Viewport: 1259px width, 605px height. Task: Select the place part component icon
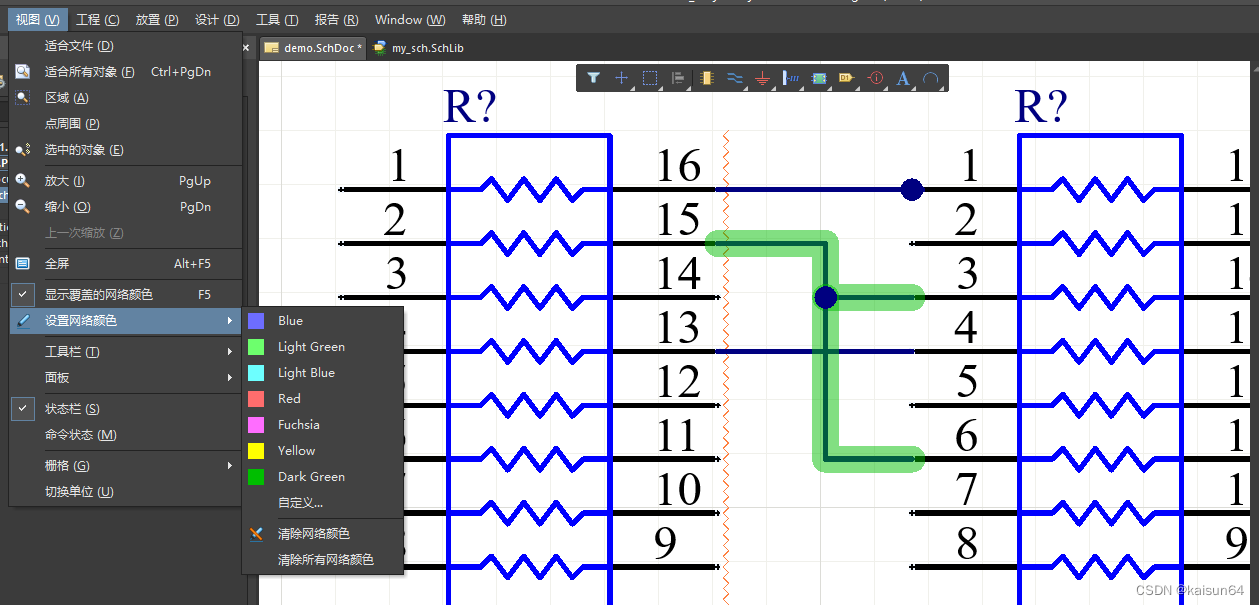[x=707, y=78]
